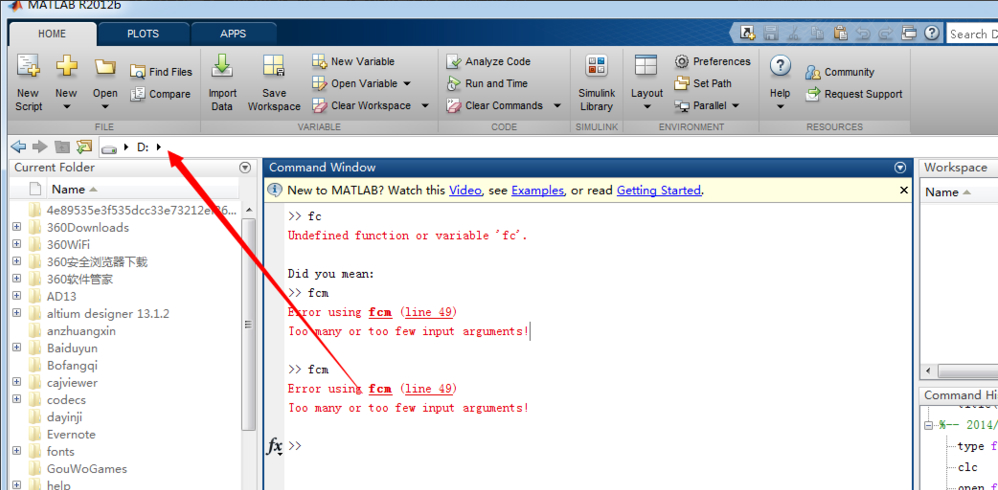Open the Help menu button
The width and height of the screenshot is (998, 490).
pos(780,83)
